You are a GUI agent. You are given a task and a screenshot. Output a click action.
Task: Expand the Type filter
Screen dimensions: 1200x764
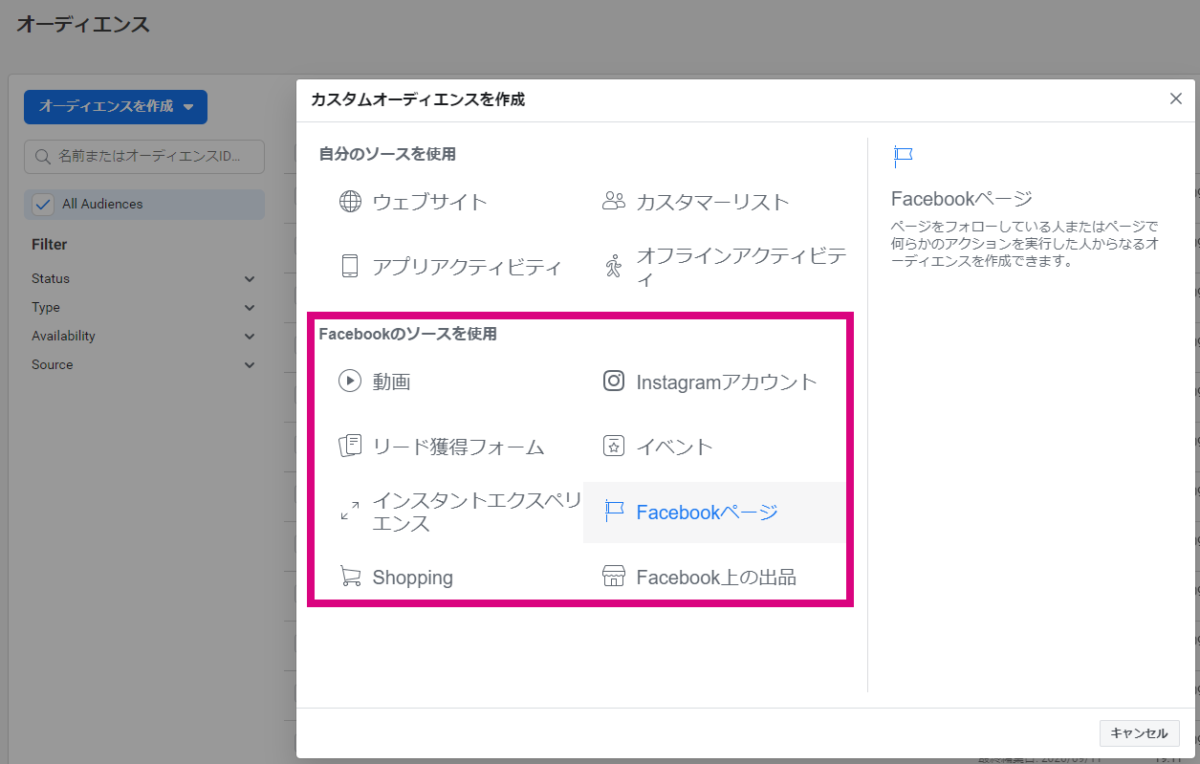coord(144,308)
